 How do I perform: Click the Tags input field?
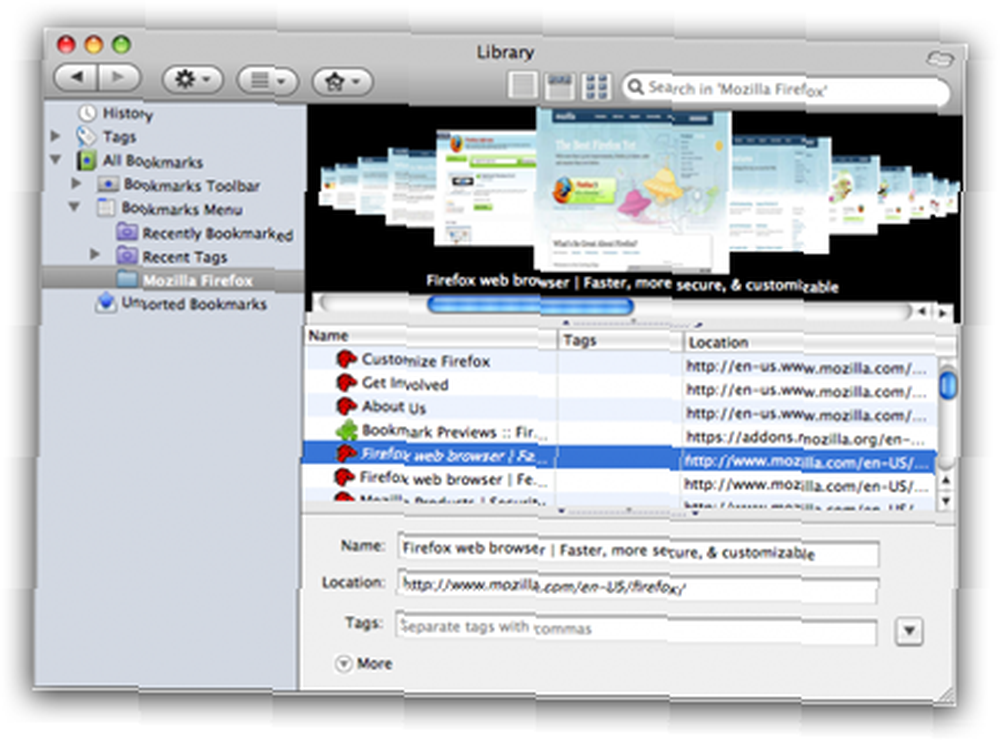pyautogui.click(x=636, y=627)
